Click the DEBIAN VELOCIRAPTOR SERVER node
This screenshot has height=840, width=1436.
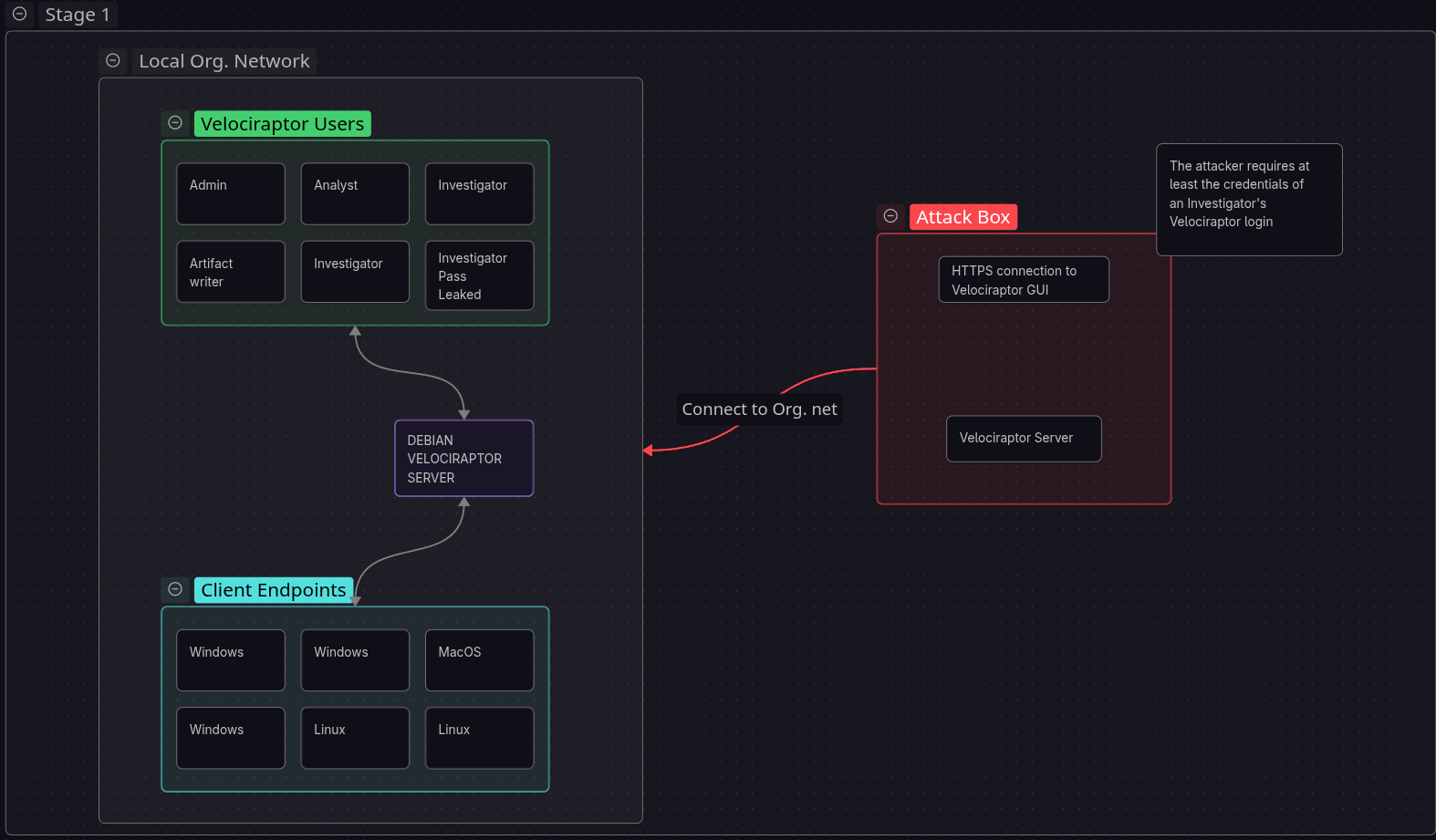(463, 458)
